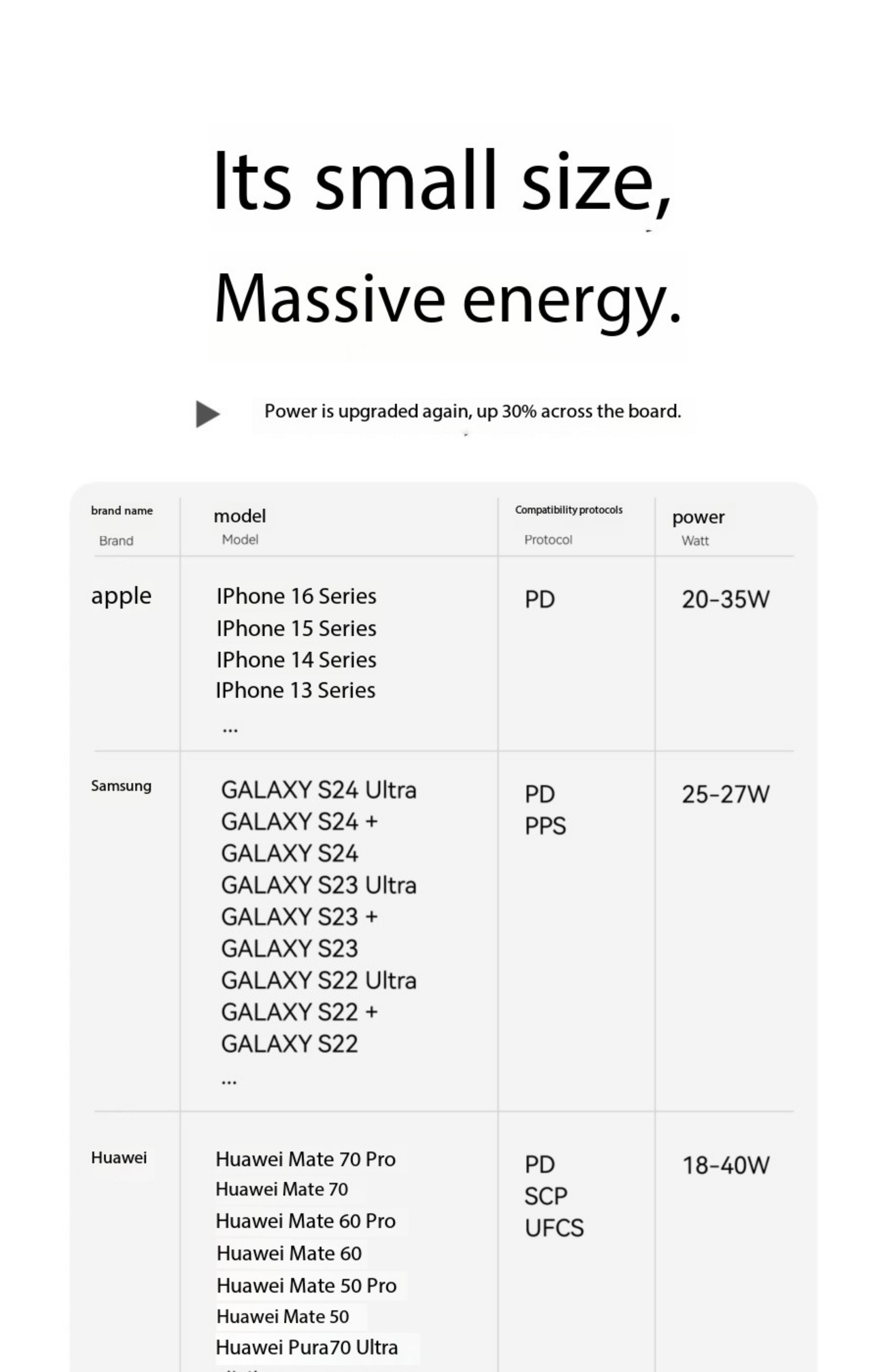Click the gray play triangle icon

pos(207,414)
